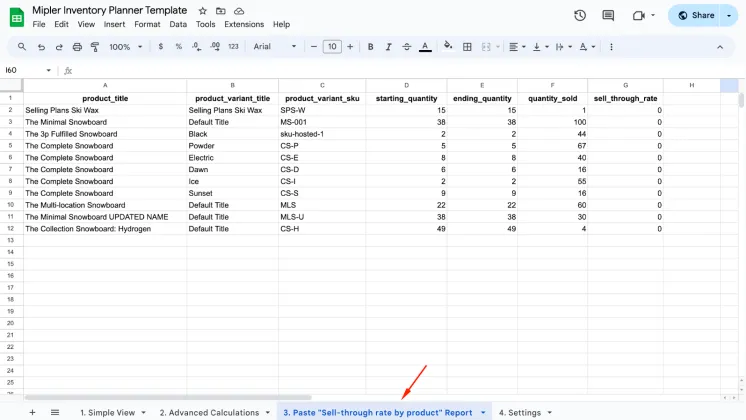The image size is (746, 420).
Task: Click the move to folder icon
Action: coord(220,10)
